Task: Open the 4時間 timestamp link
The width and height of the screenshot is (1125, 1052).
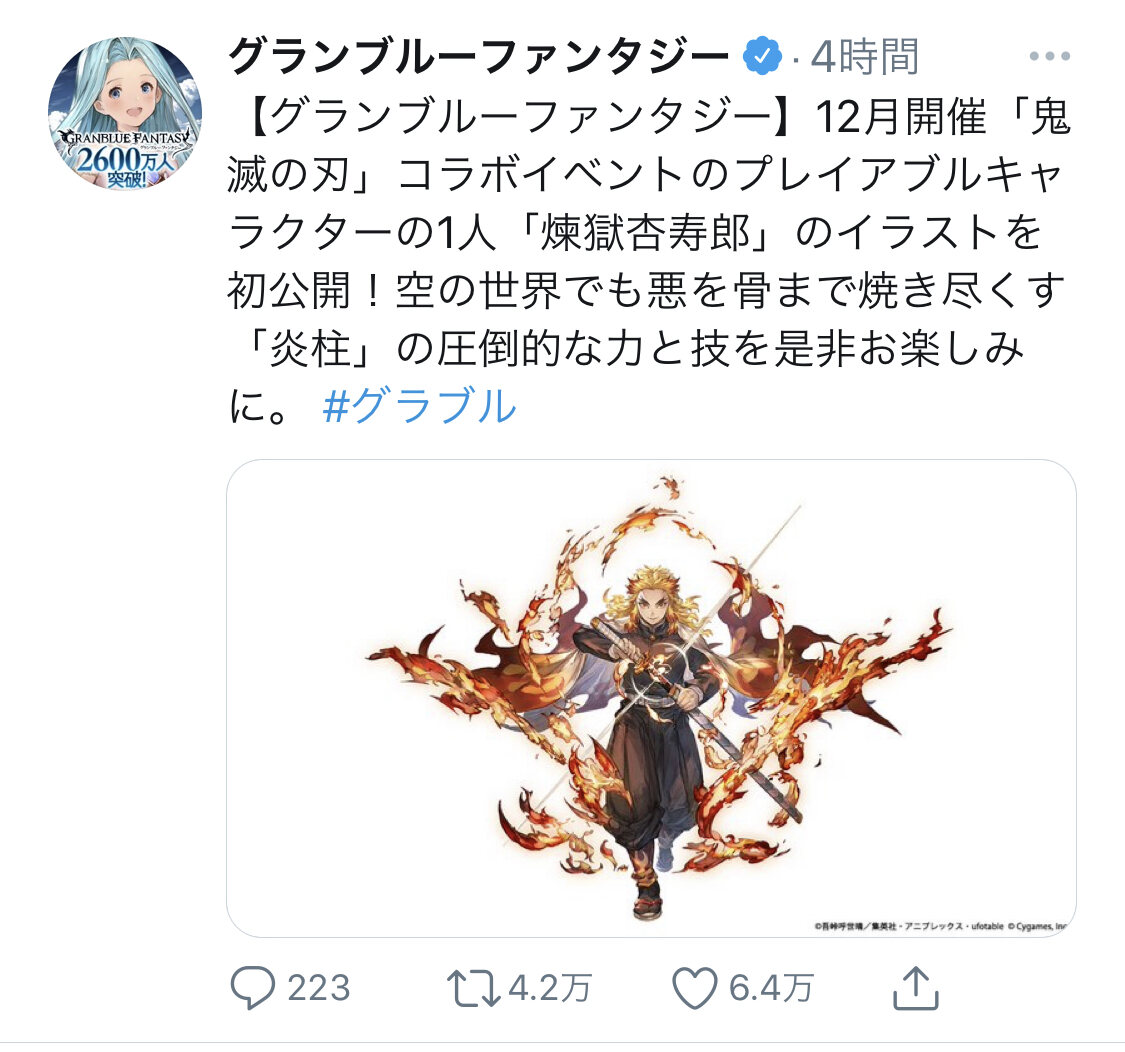Action: (865, 56)
